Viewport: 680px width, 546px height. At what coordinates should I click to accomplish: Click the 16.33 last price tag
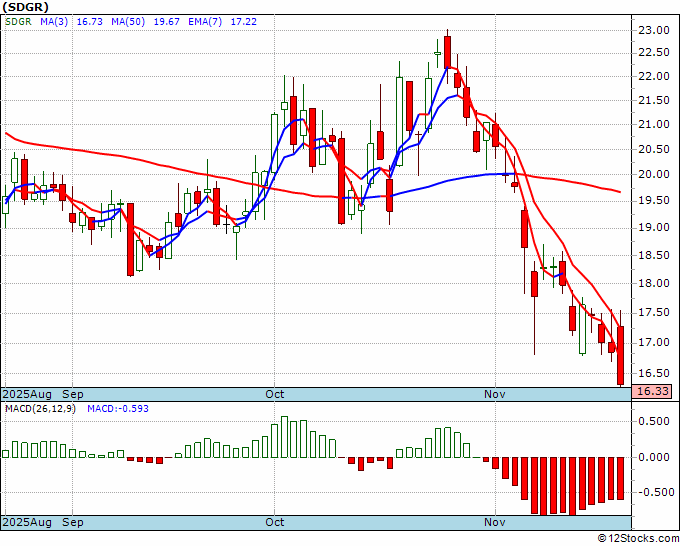653,391
